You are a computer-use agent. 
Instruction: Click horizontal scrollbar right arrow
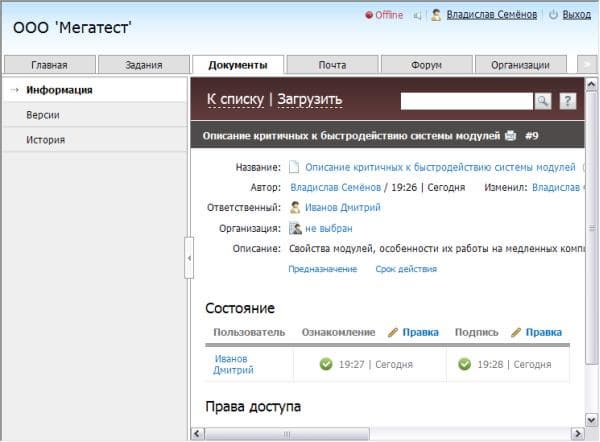578,434
